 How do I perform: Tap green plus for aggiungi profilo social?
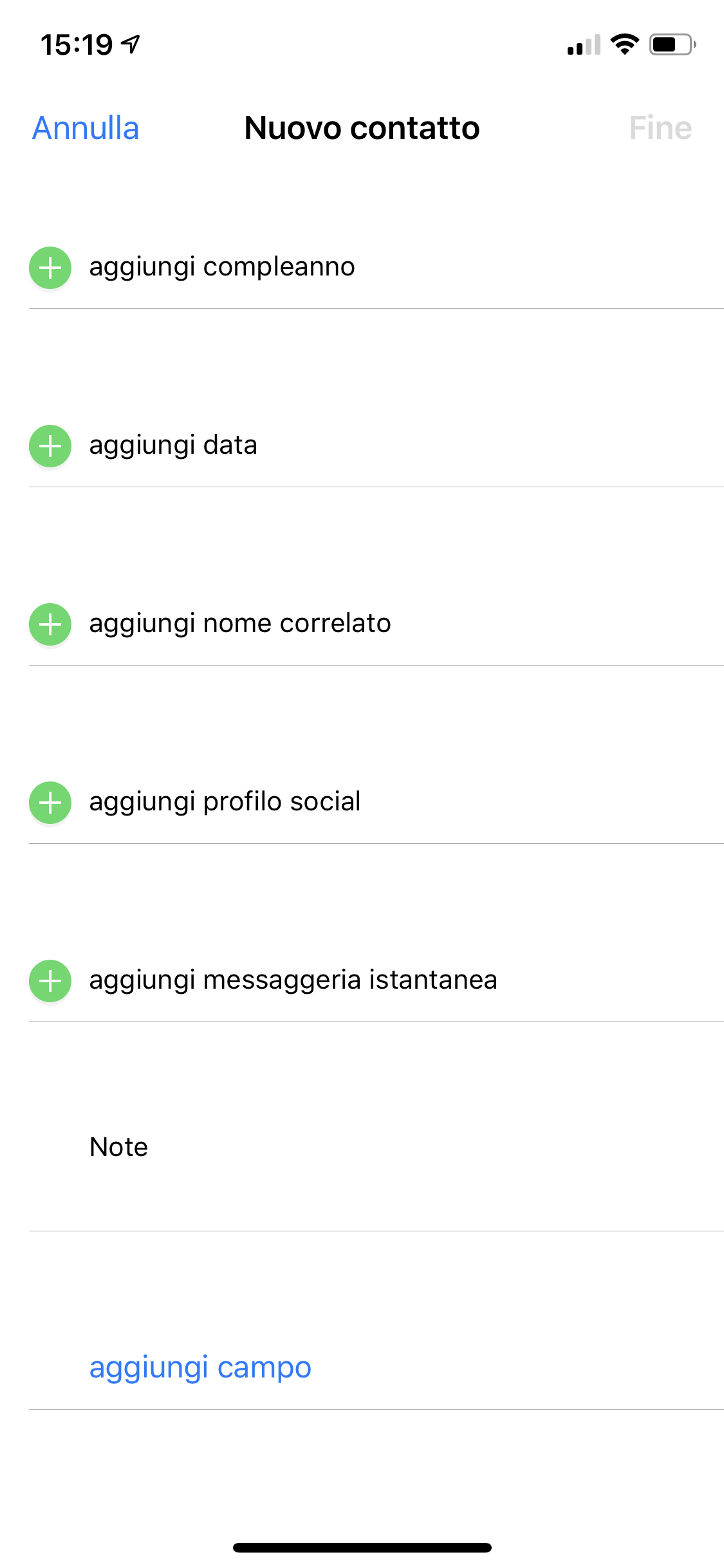point(50,802)
